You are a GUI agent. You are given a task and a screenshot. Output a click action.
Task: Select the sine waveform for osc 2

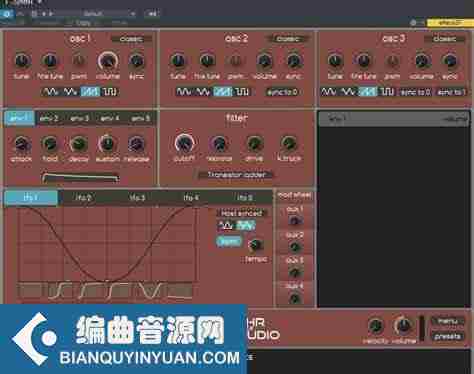click(184, 92)
